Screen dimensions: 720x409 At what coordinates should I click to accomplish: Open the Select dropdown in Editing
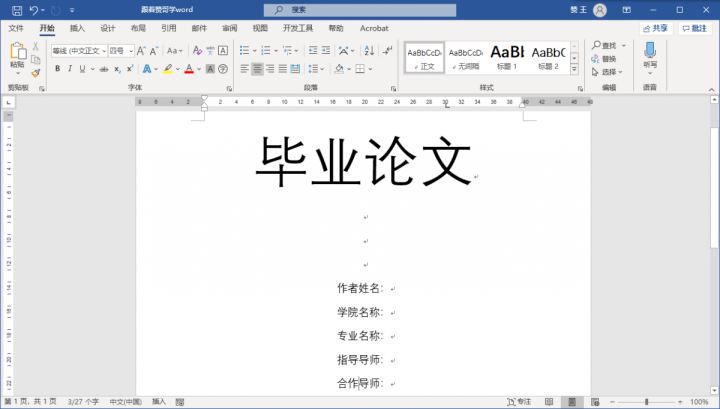(x=607, y=72)
